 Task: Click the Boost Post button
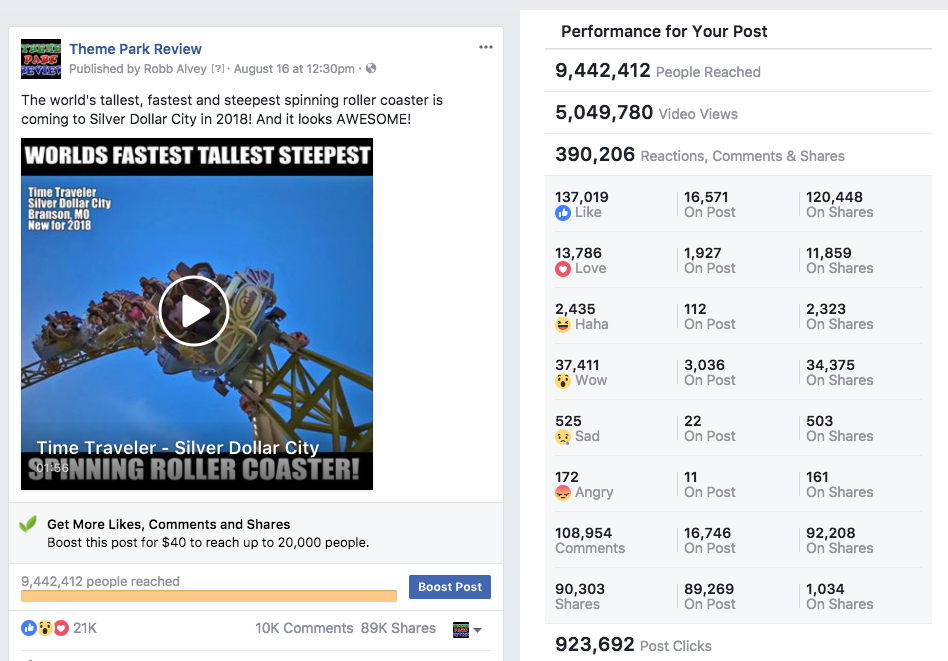click(450, 587)
